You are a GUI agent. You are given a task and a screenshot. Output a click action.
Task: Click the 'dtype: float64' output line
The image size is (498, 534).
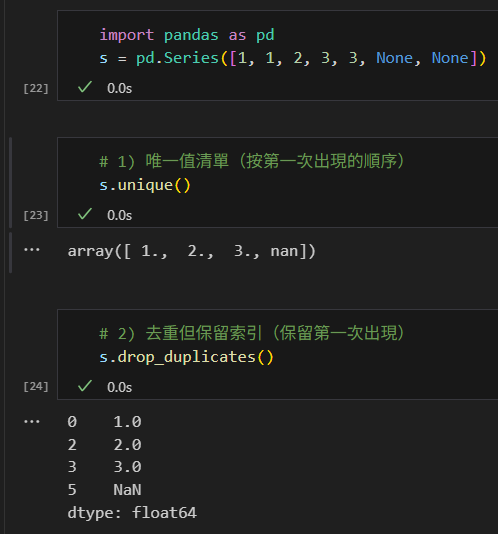(132, 513)
